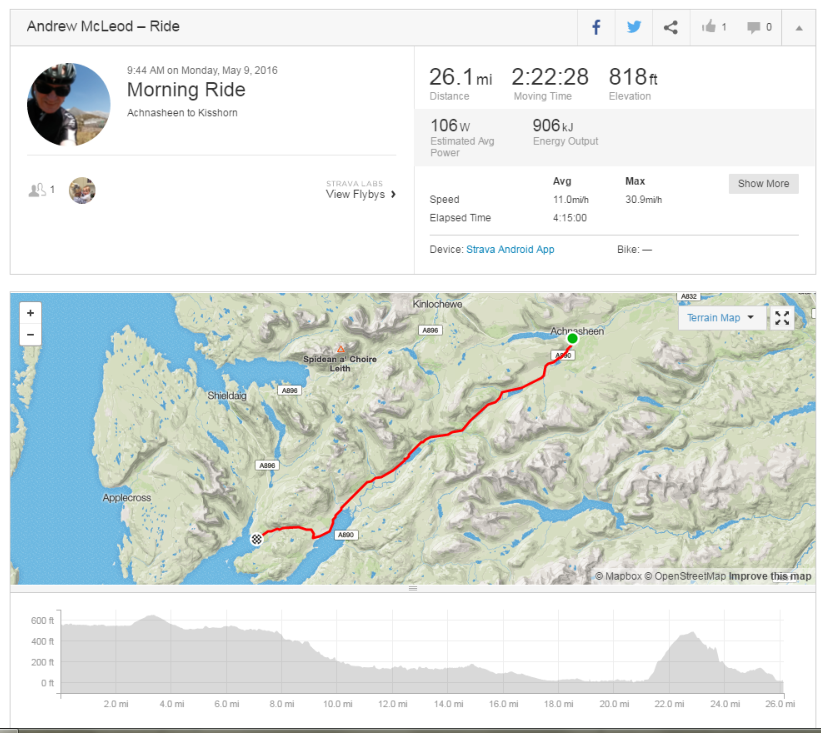
Task: Zoom out on the map
Action: [30, 335]
